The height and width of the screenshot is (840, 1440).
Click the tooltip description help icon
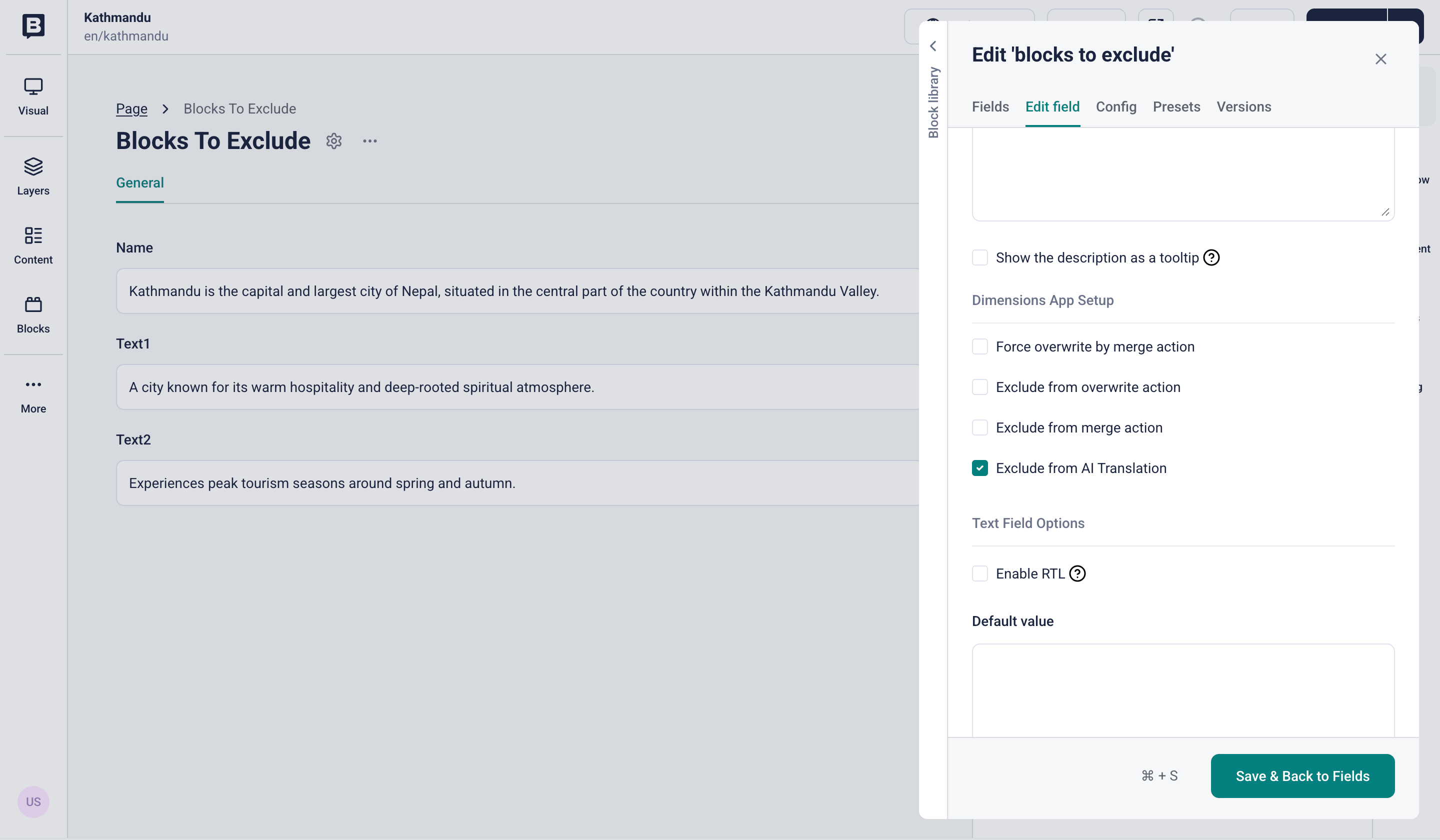coord(1211,257)
